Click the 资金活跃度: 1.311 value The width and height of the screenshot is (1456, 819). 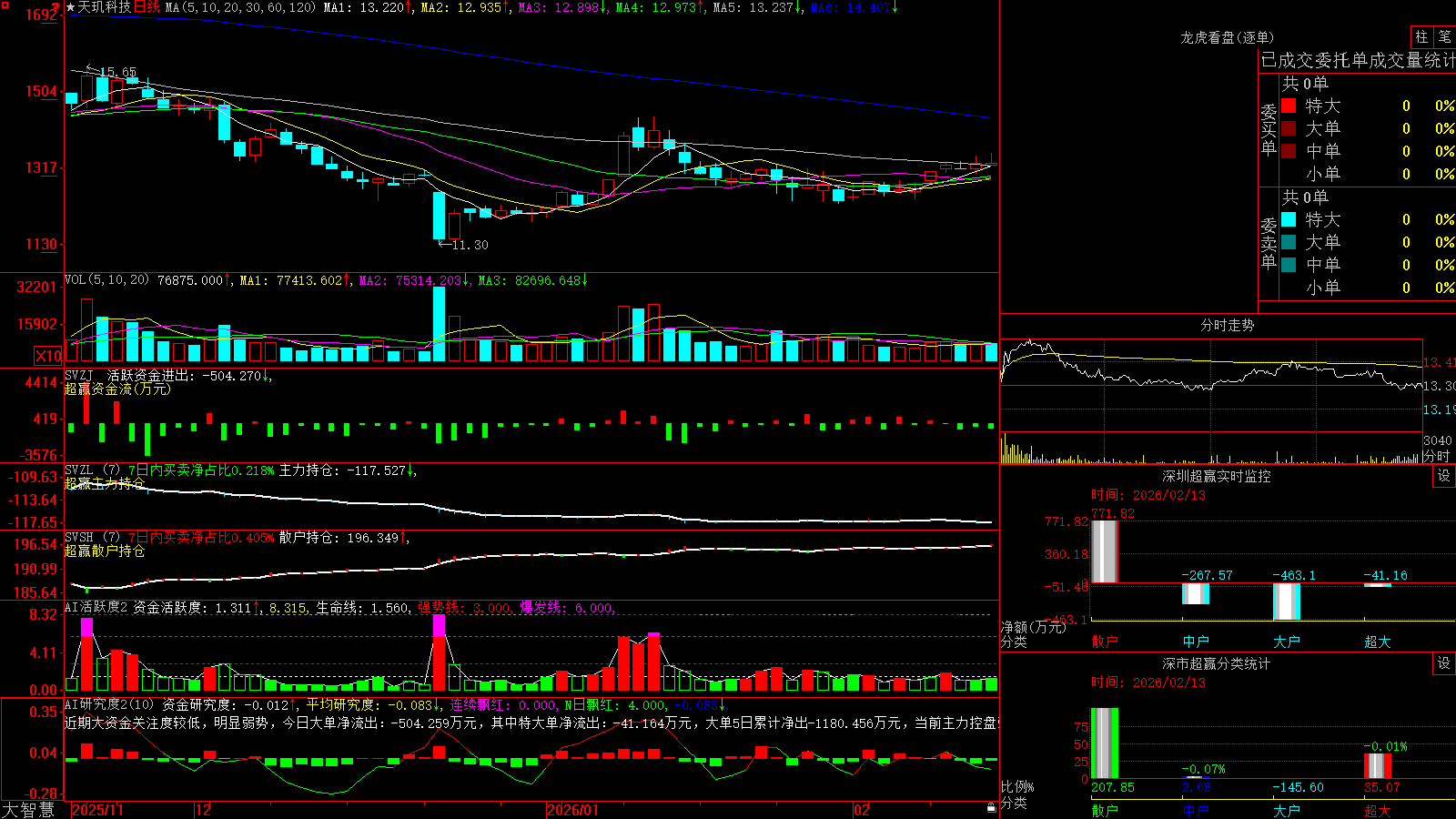tap(192, 607)
